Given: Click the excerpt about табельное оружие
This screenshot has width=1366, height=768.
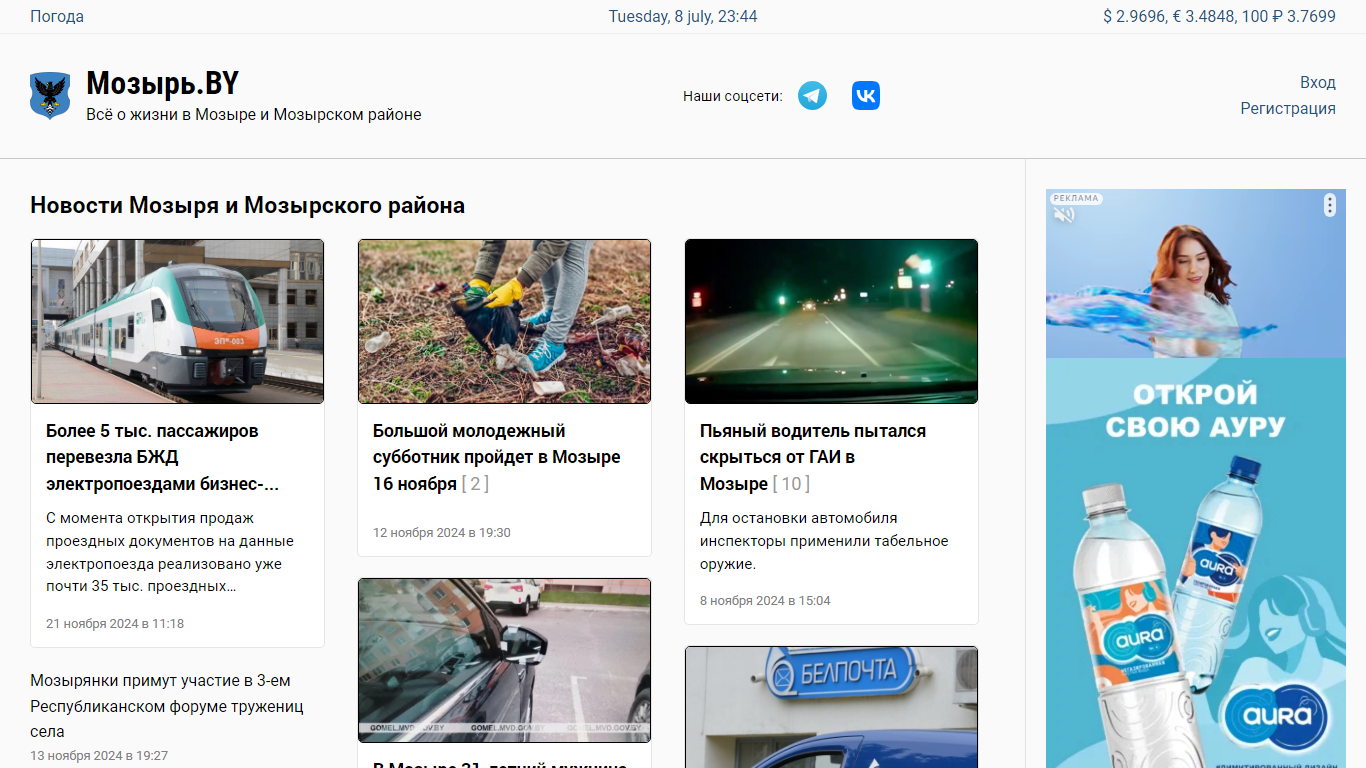Looking at the screenshot, I should pos(824,541).
